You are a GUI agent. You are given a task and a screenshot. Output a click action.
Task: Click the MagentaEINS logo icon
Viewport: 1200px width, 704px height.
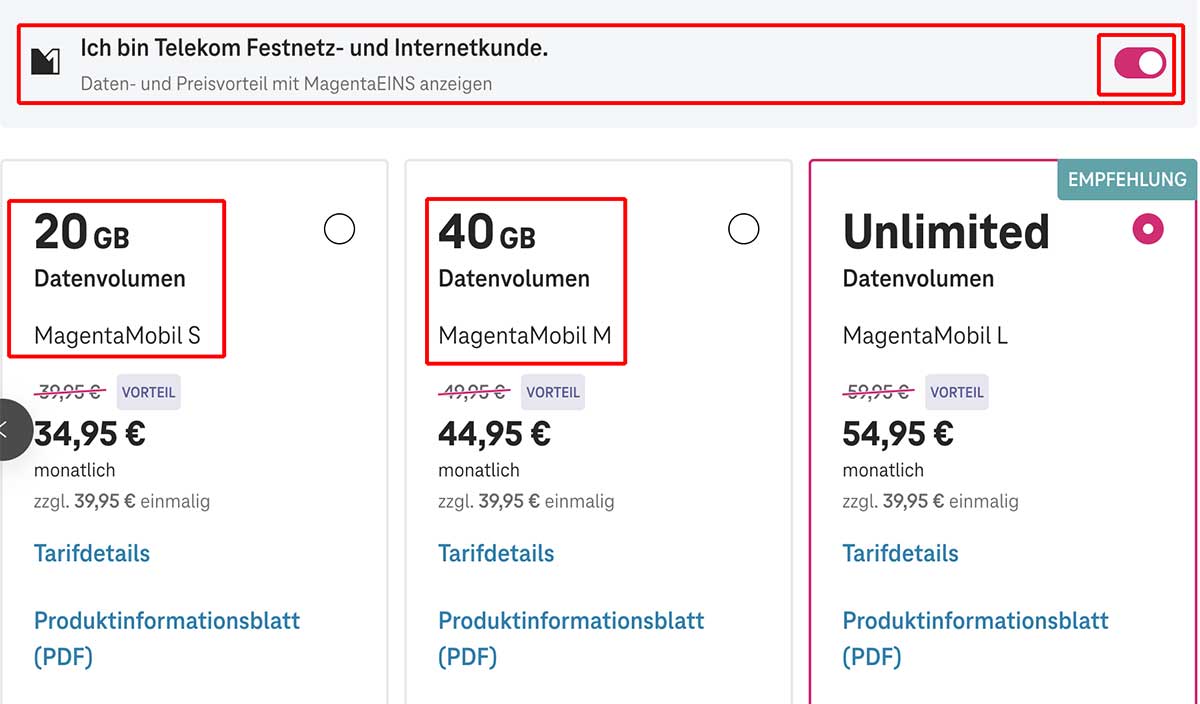pyautogui.click(x=44, y=62)
